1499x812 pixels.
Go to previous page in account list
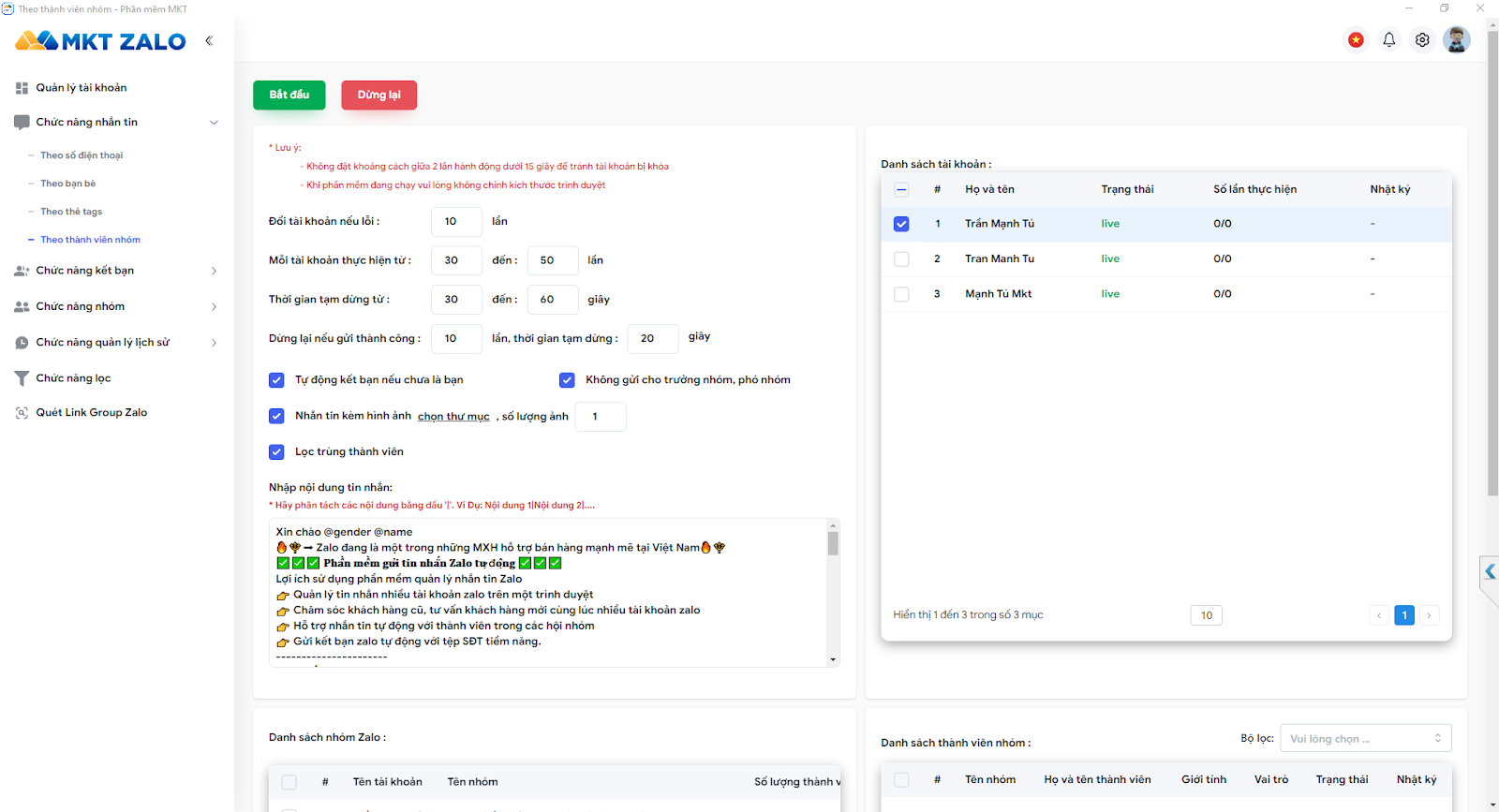tap(1379, 615)
